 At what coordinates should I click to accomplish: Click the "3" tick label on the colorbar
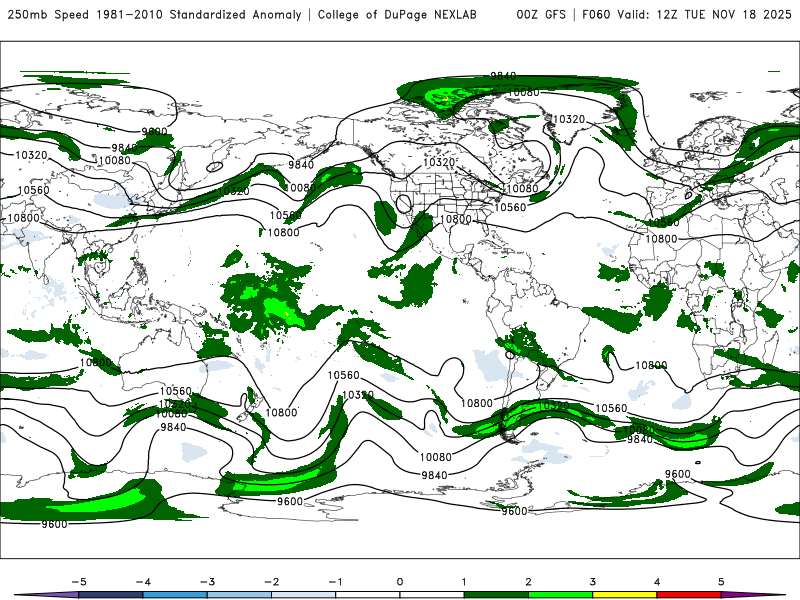point(593,582)
